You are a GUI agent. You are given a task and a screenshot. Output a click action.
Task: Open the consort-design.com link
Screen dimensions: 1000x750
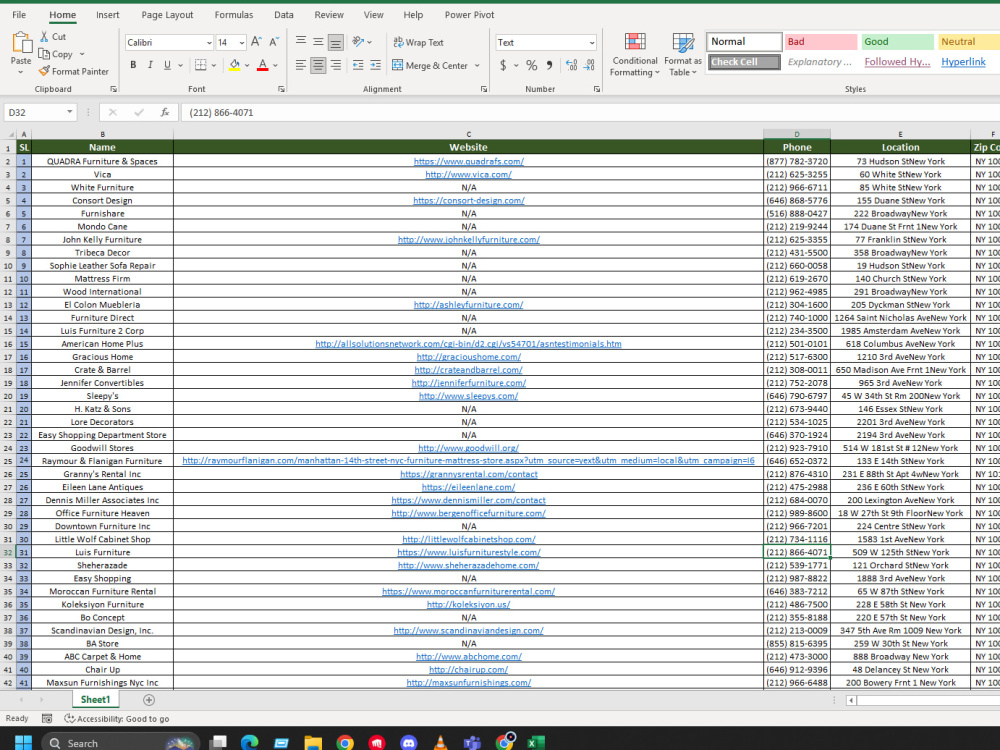(x=469, y=200)
